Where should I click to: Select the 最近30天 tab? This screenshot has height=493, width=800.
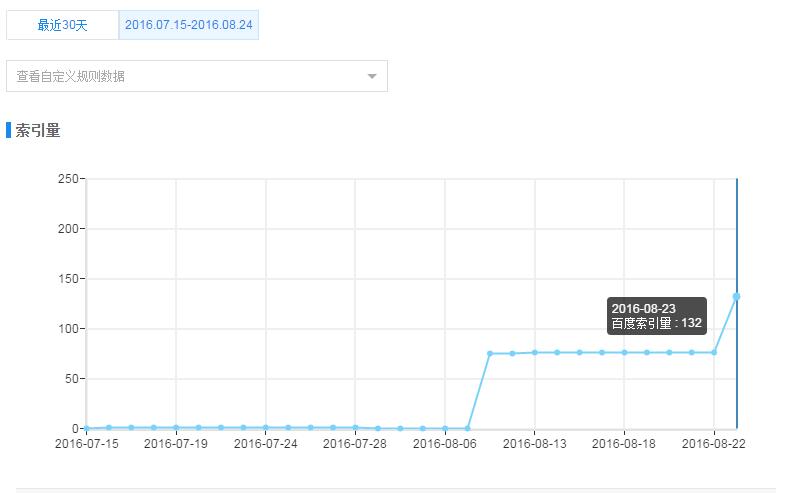point(63,25)
